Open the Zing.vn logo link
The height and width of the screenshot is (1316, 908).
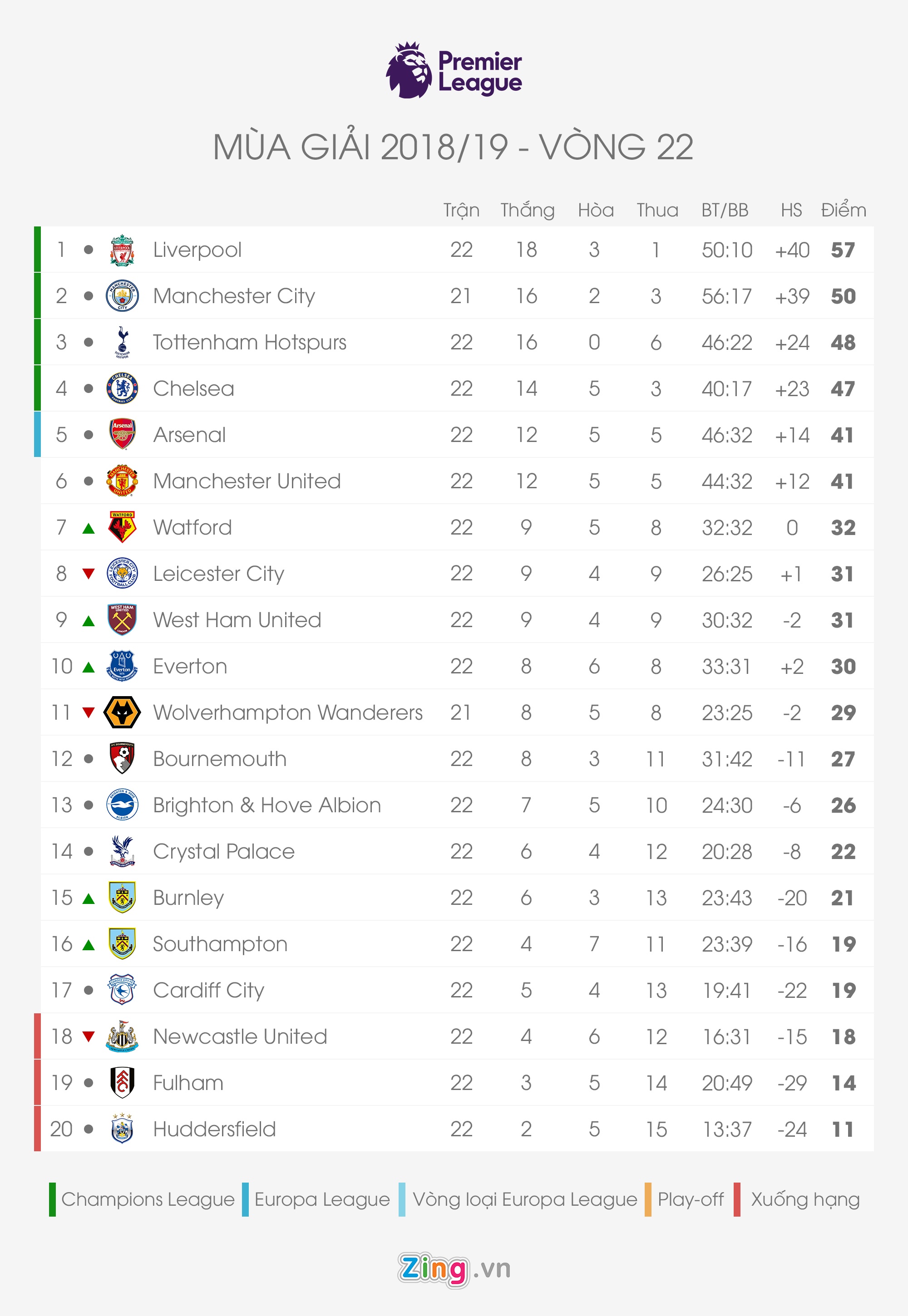pyautogui.click(x=454, y=1269)
